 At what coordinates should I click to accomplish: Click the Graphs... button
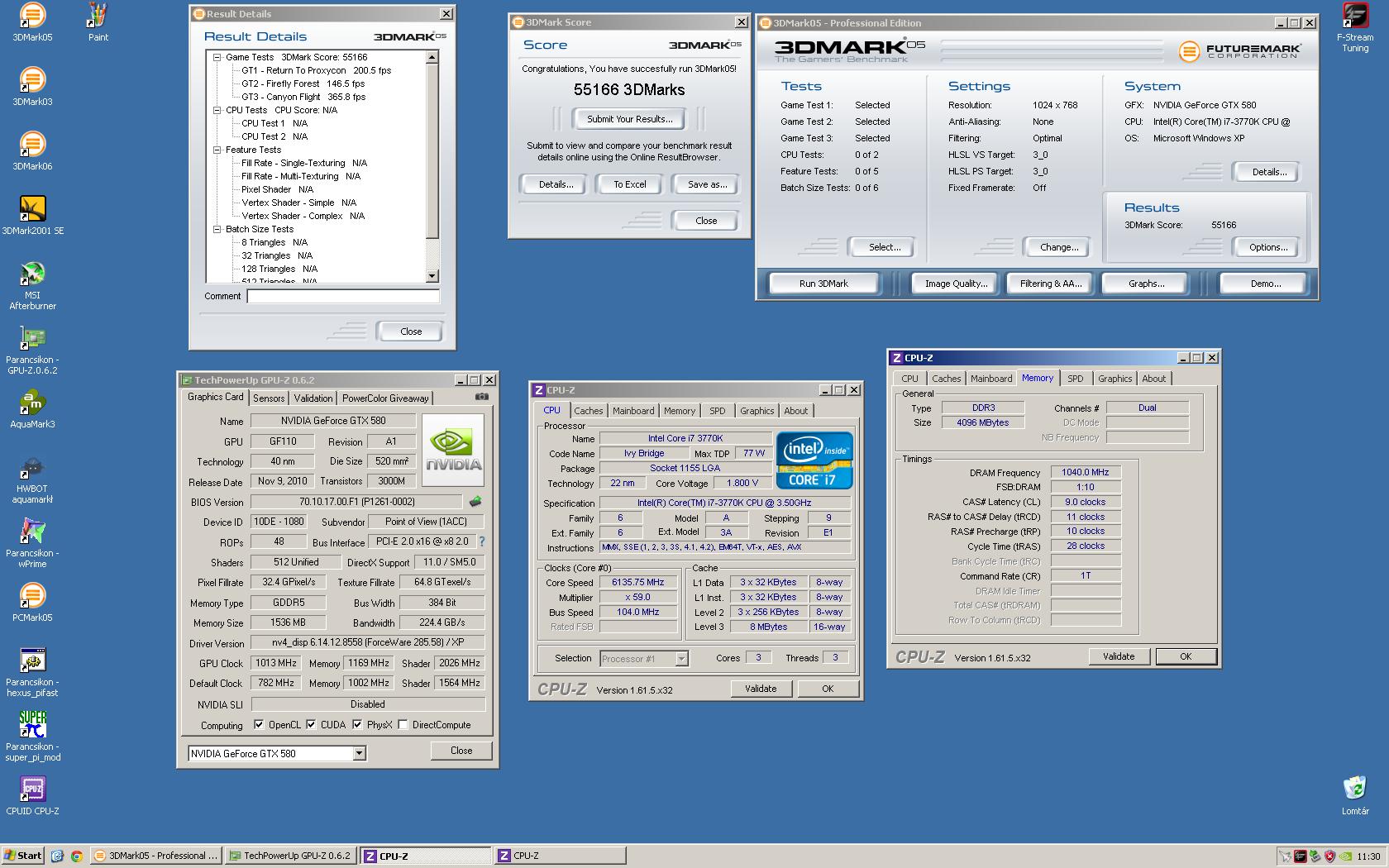(1146, 284)
